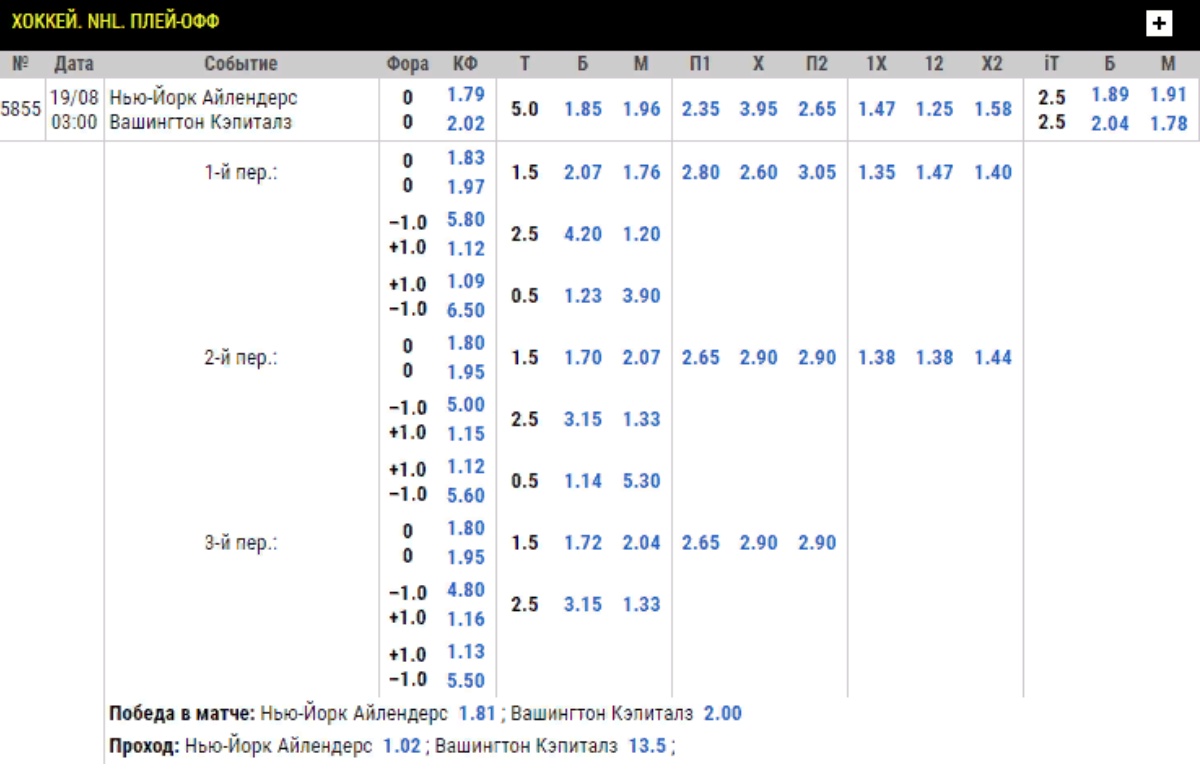Screen dimensions: 1200x770
Task: Select individual total under odds 1.78
Action: tap(1168, 124)
